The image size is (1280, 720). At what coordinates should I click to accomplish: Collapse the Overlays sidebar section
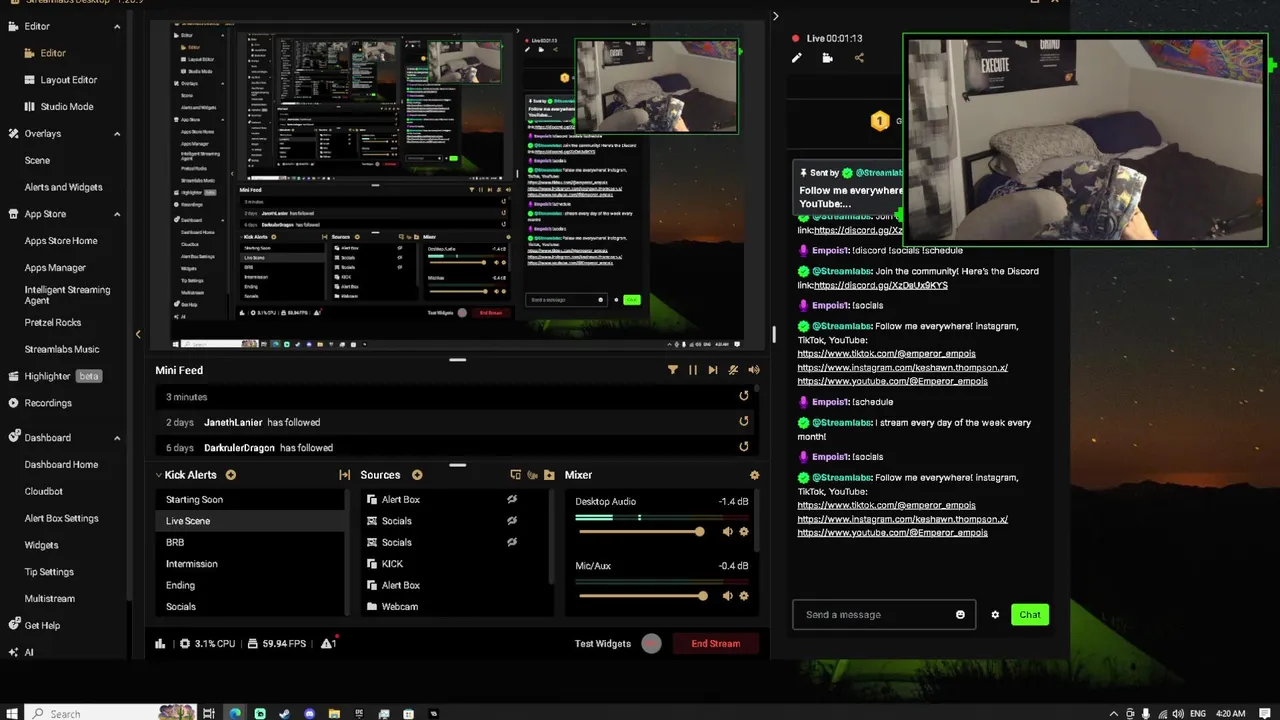coord(117,133)
